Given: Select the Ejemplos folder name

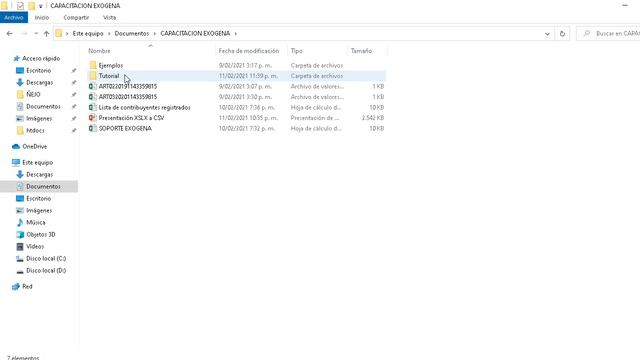Looking at the screenshot, I should tap(111, 65).
